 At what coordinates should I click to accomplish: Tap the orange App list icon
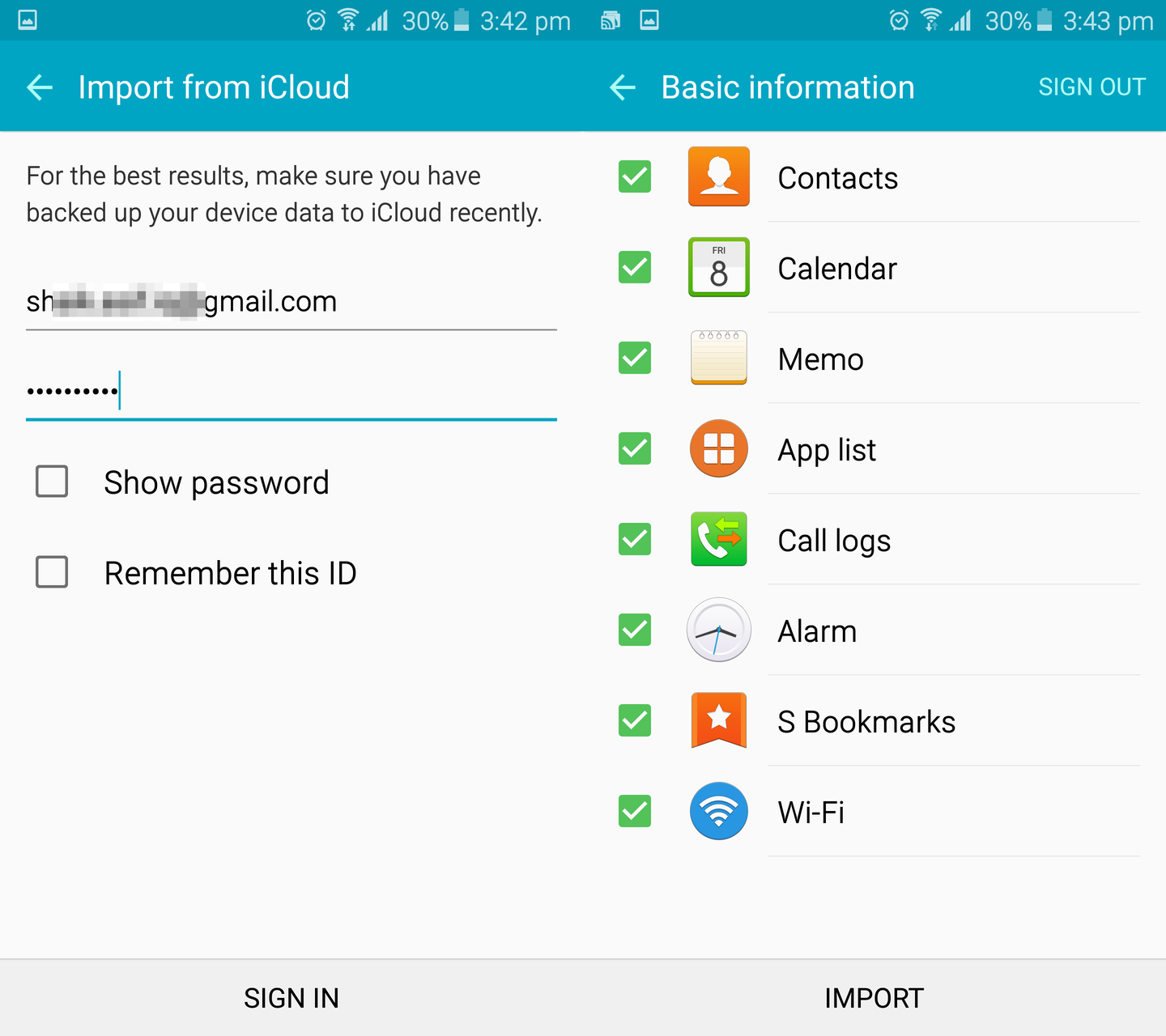click(718, 448)
